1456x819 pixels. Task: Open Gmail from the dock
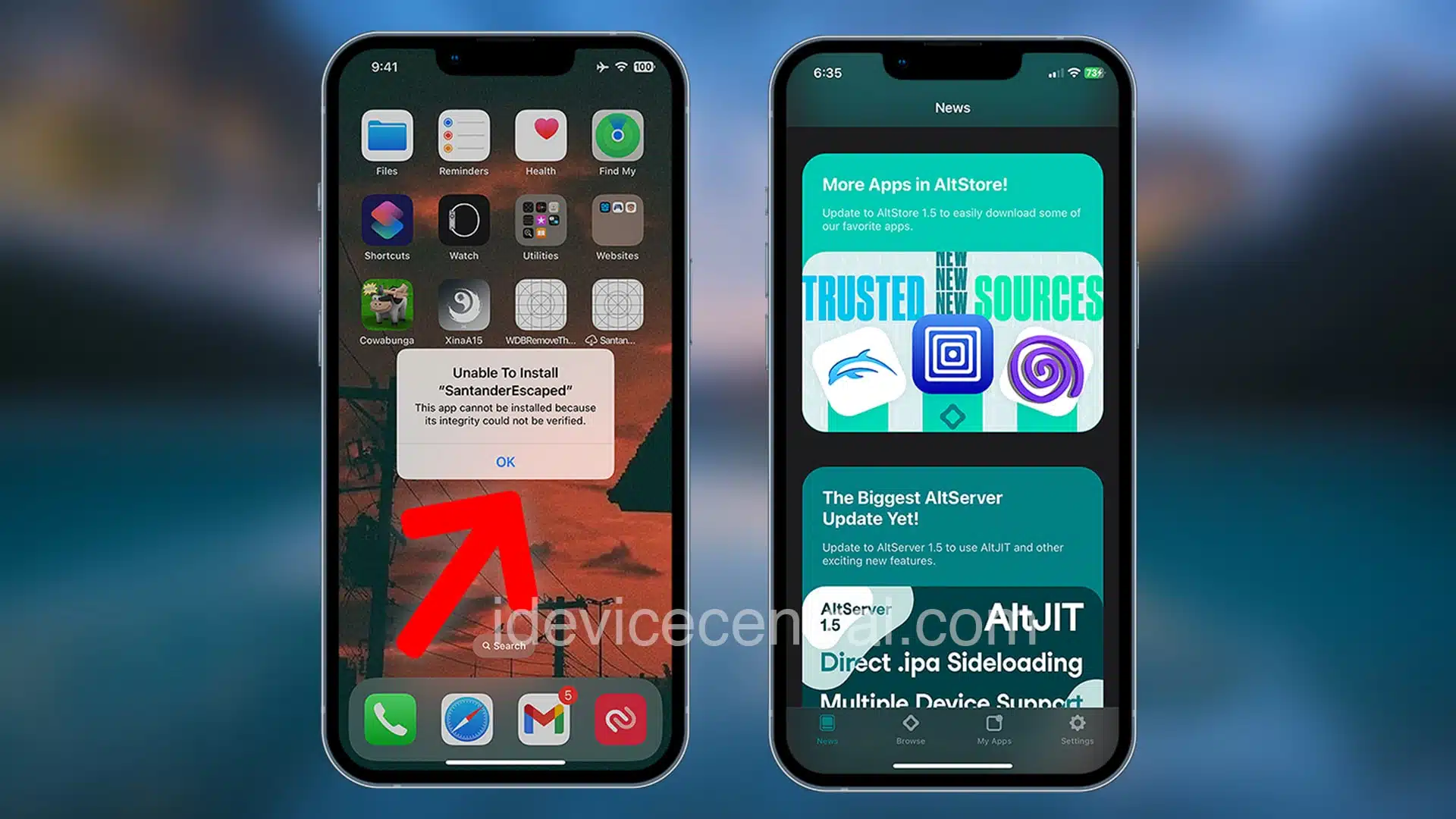pyautogui.click(x=544, y=718)
